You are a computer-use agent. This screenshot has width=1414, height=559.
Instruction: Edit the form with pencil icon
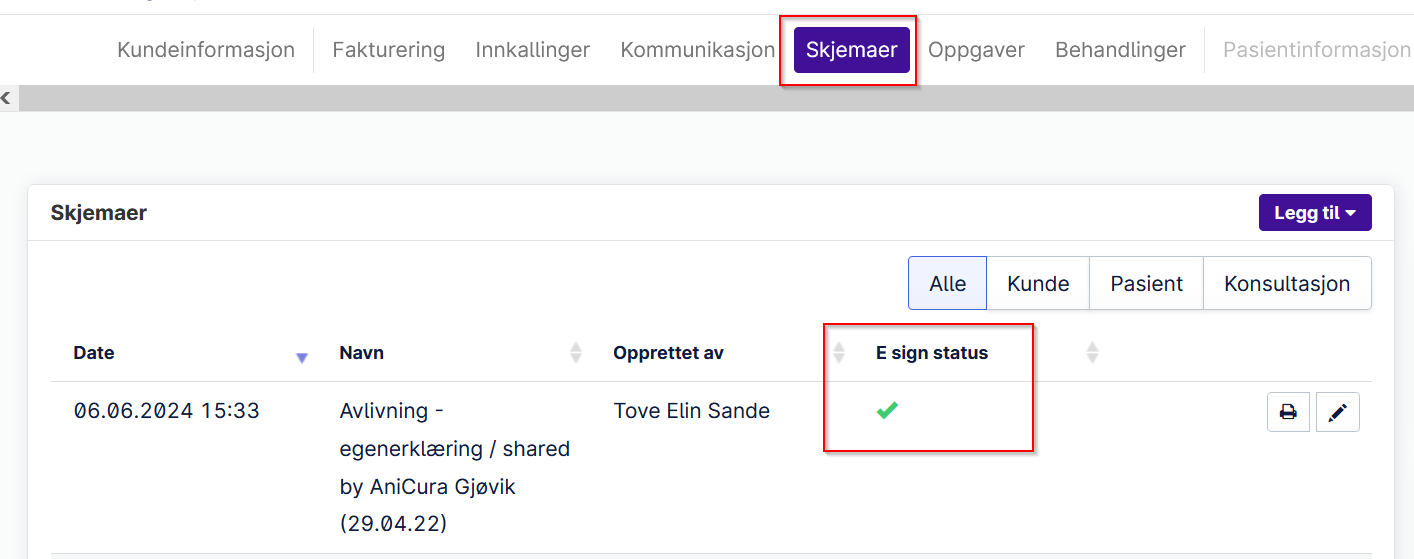click(x=1338, y=412)
